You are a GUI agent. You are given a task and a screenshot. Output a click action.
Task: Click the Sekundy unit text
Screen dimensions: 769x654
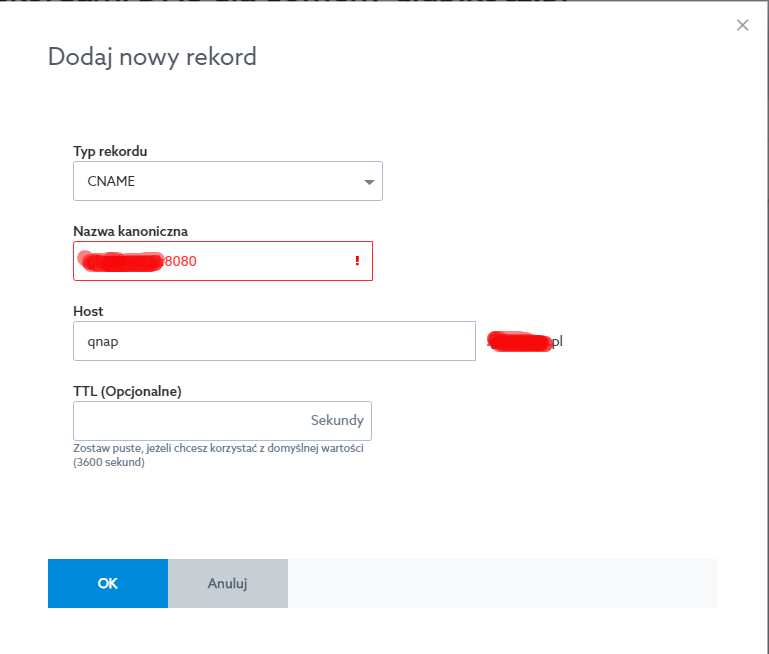point(337,421)
